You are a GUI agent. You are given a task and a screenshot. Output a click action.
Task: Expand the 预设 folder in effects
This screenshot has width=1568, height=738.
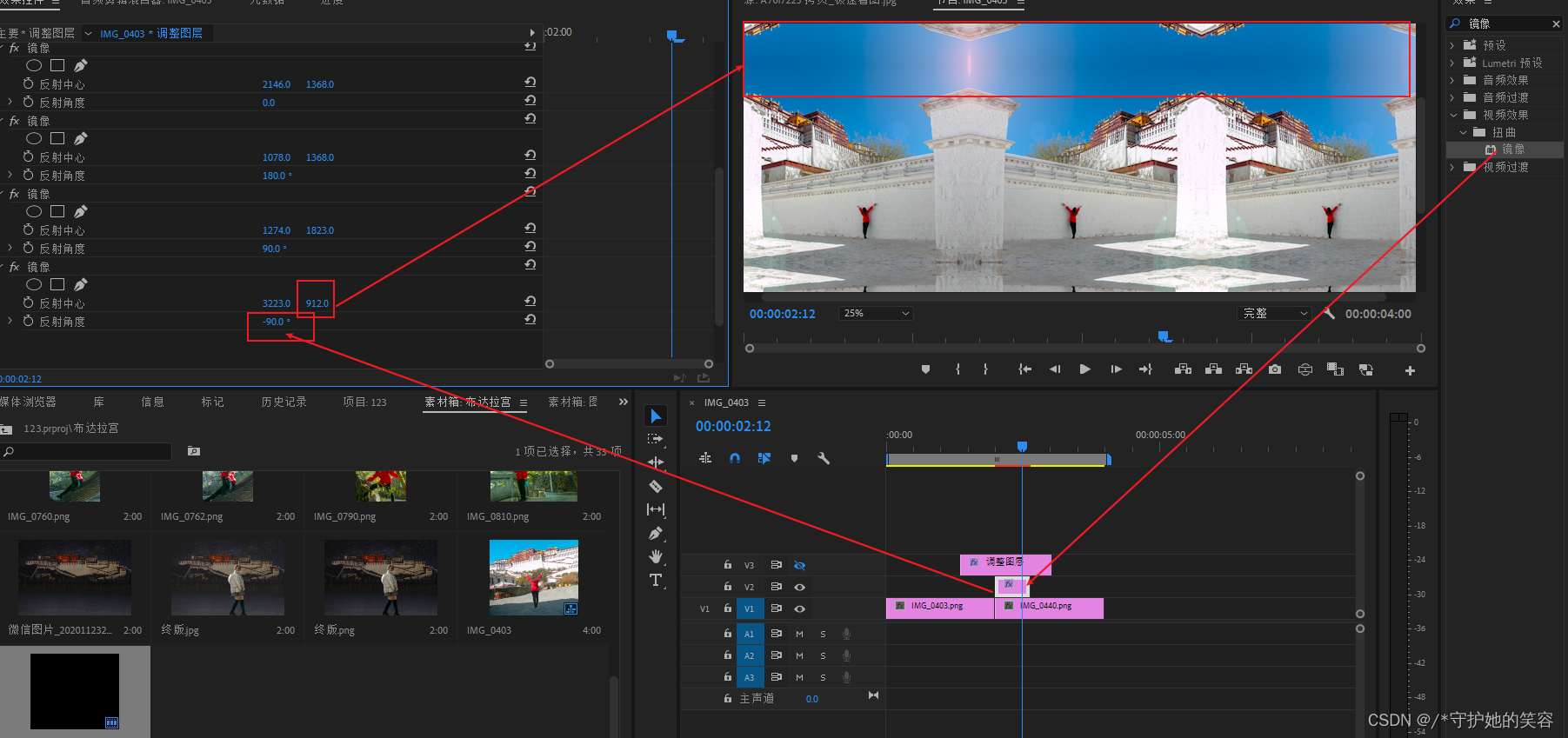click(x=1452, y=45)
